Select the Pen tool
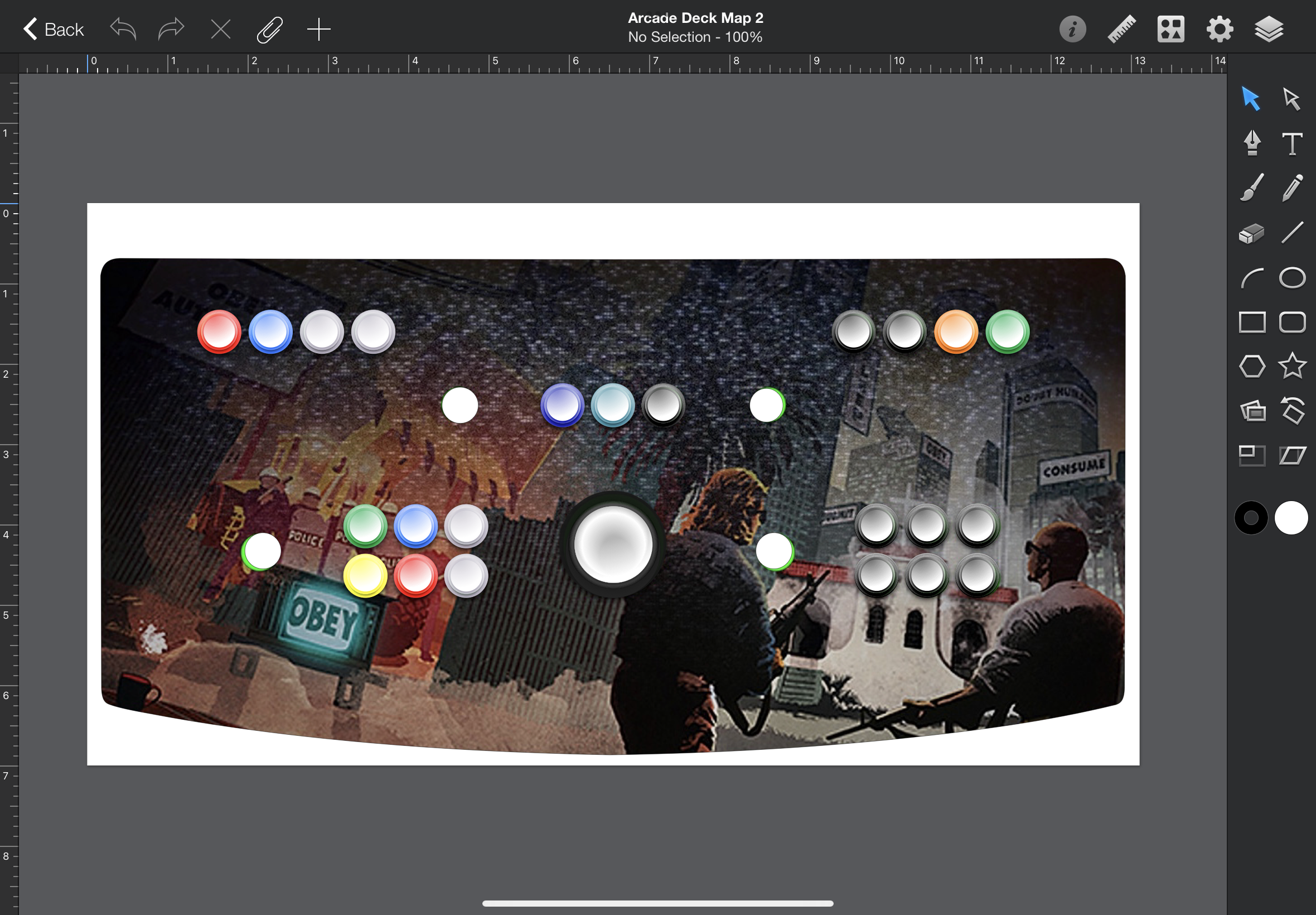The height and width of the screenshot is (915, 1316). pyautogui.click(x=1252, y=143)
